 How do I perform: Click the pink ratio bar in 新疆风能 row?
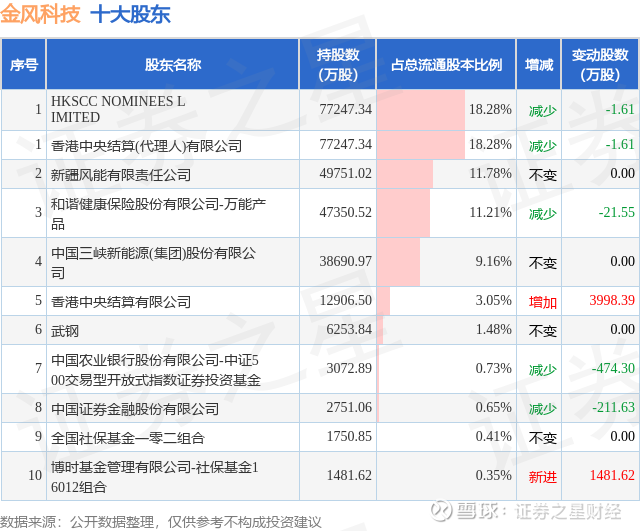click(405, 174)
